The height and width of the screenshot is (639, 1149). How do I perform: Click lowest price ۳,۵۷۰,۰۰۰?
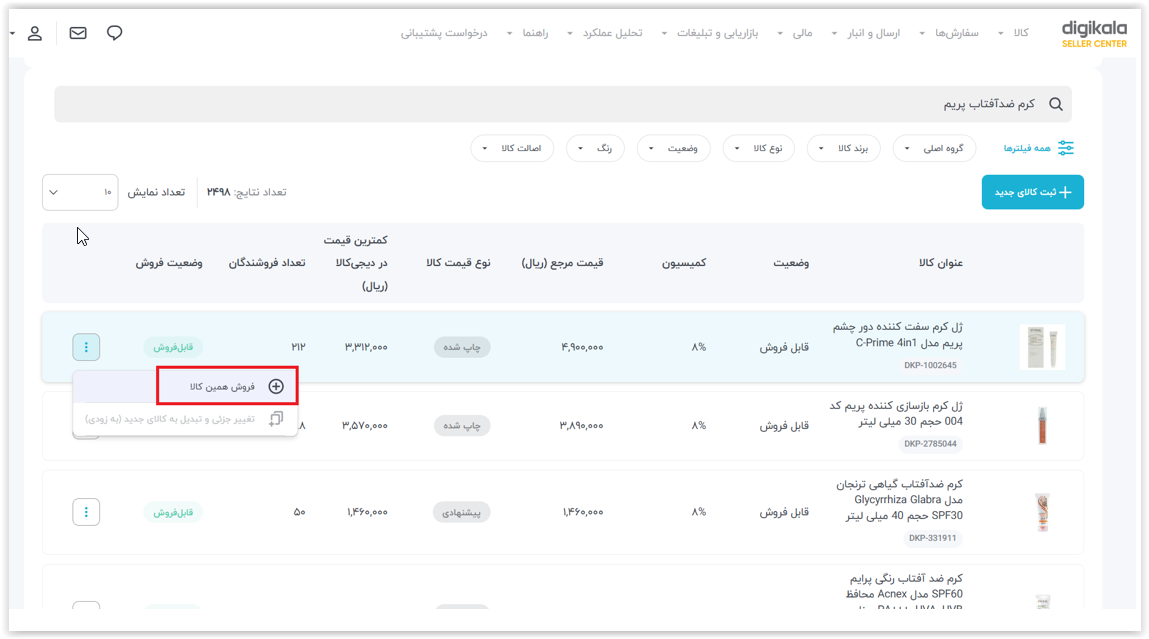pyautogui.click(x=365, y=425)
